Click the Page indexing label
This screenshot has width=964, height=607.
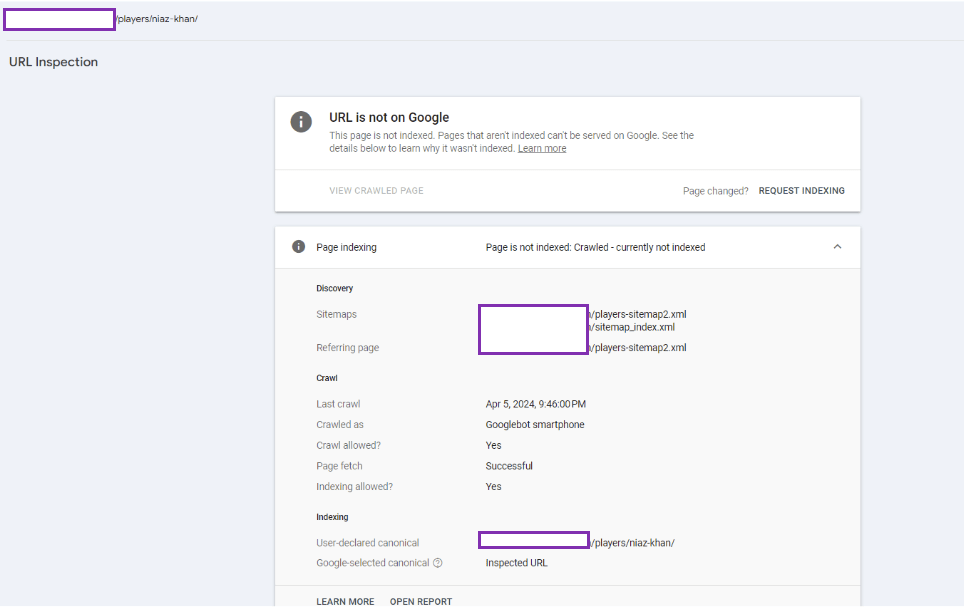(346, 247)
